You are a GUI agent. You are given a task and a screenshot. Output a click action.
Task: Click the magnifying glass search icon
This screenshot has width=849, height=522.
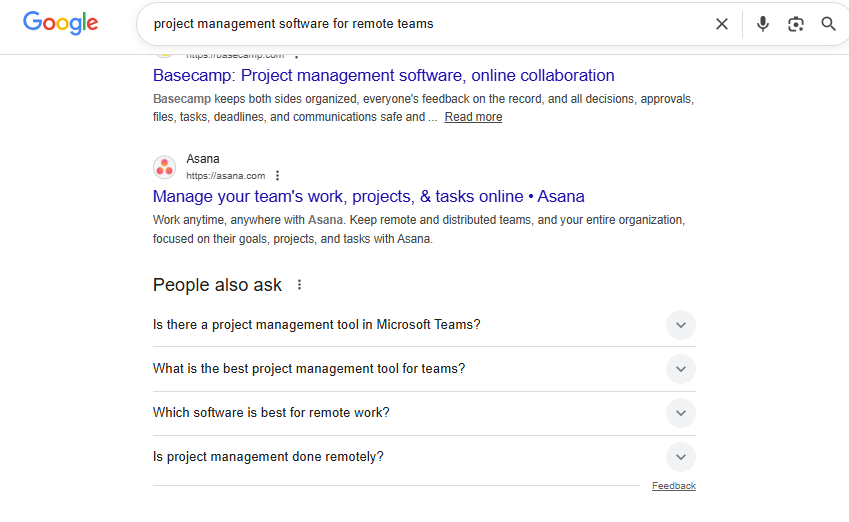coord(828,24)
